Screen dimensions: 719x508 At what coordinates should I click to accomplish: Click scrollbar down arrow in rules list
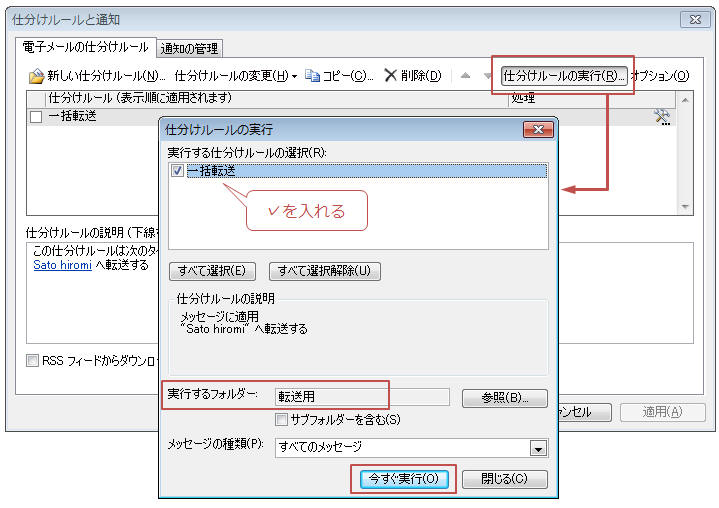685,207
